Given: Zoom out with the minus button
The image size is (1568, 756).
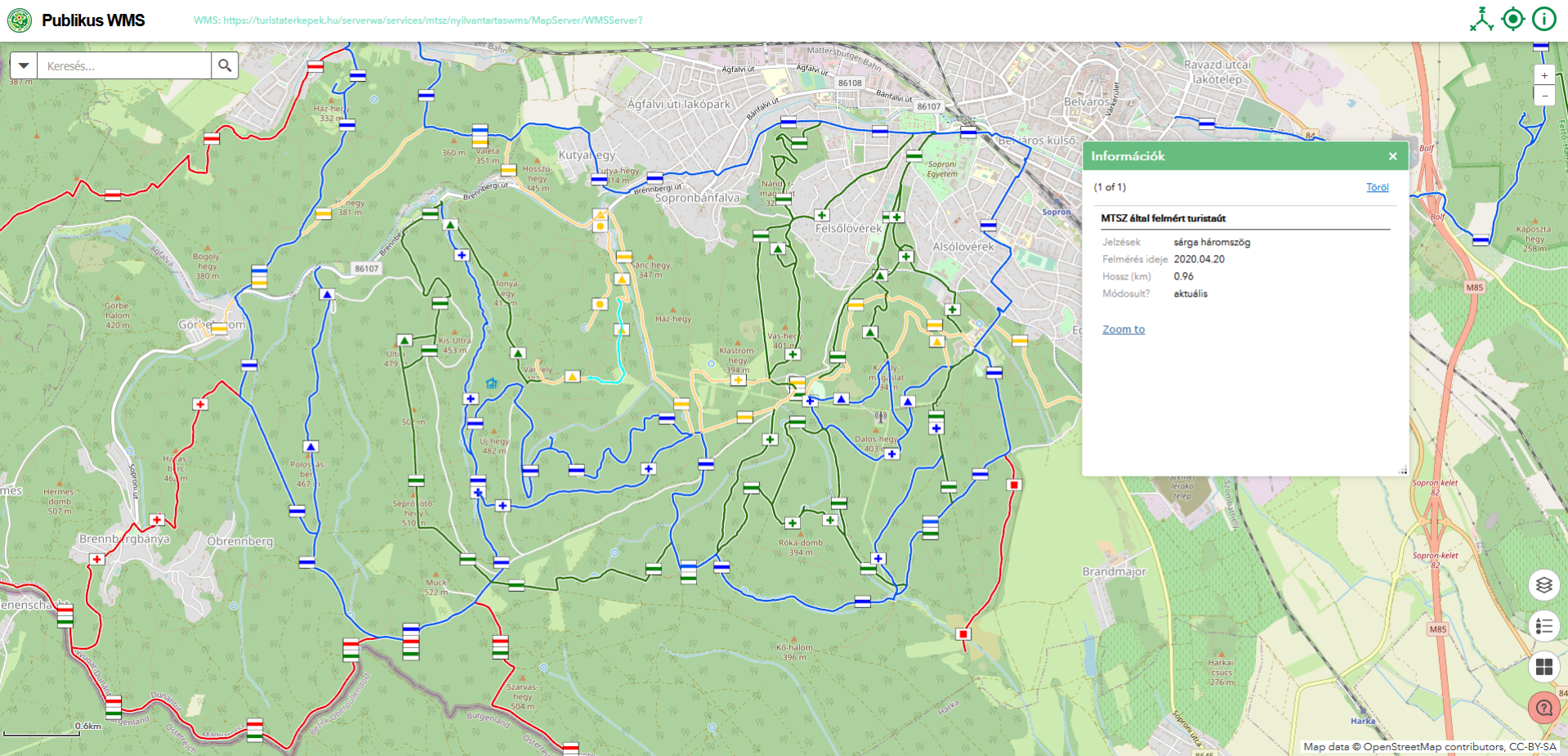Looking at the screenshot, I should (x=1544, y=96).
